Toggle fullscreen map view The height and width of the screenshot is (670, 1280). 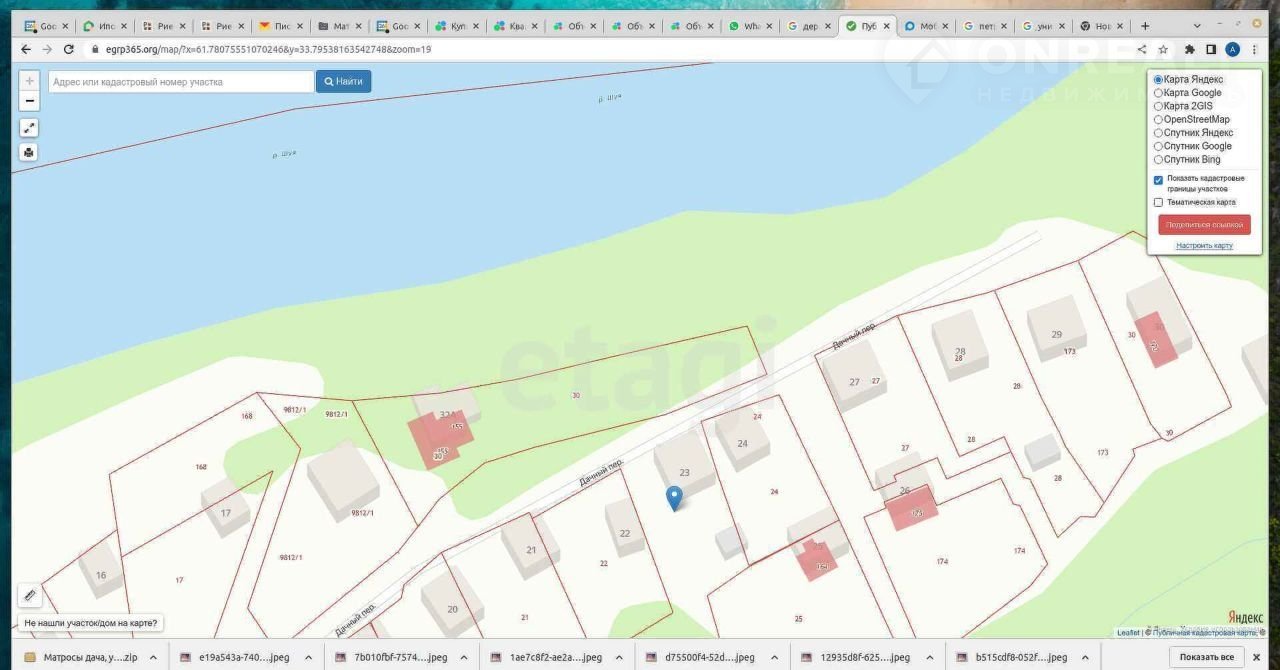[29, 128]
